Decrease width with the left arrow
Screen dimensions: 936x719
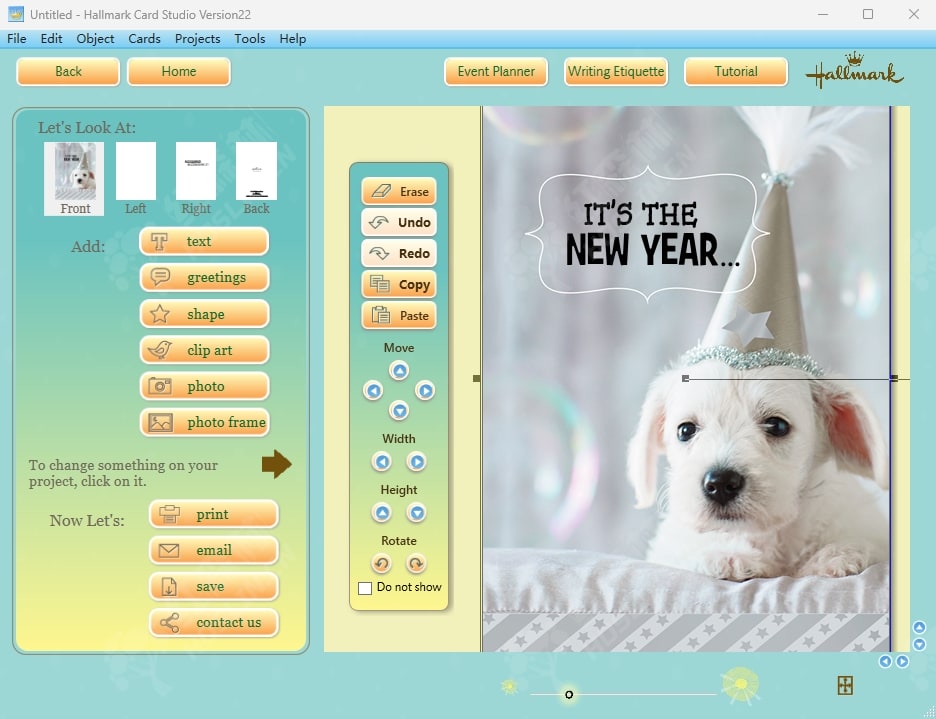381,462
